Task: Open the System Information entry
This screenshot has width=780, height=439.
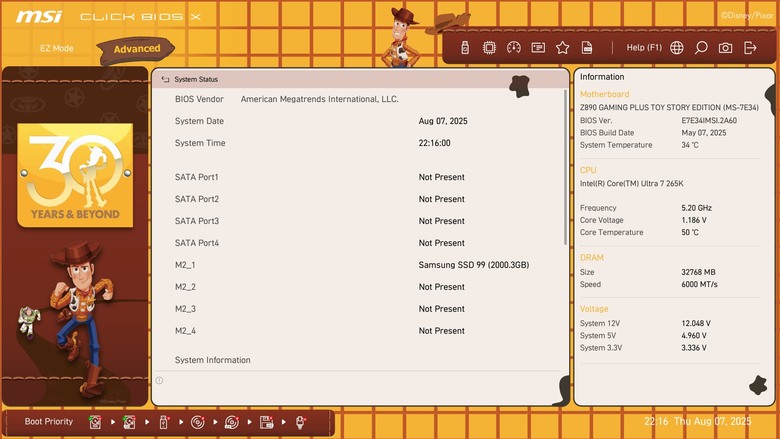Action: tap(212, 360)
